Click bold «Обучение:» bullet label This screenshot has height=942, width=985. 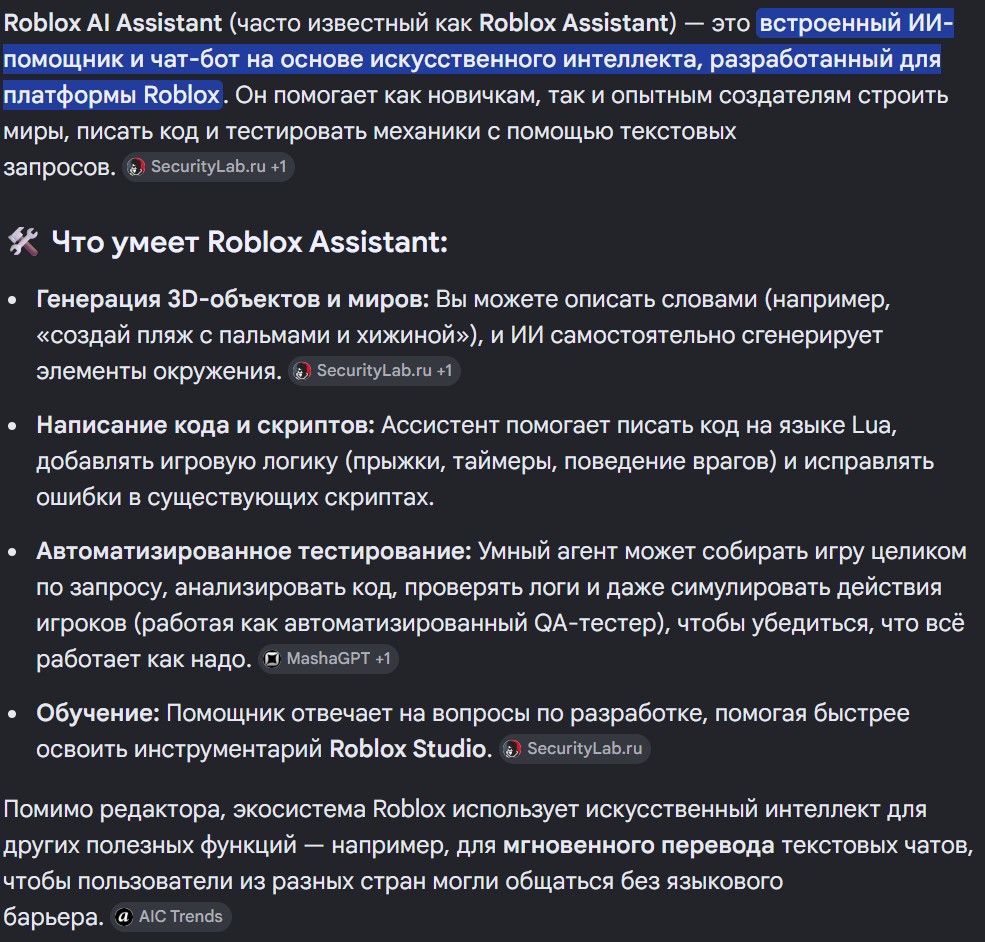(98, 713)
